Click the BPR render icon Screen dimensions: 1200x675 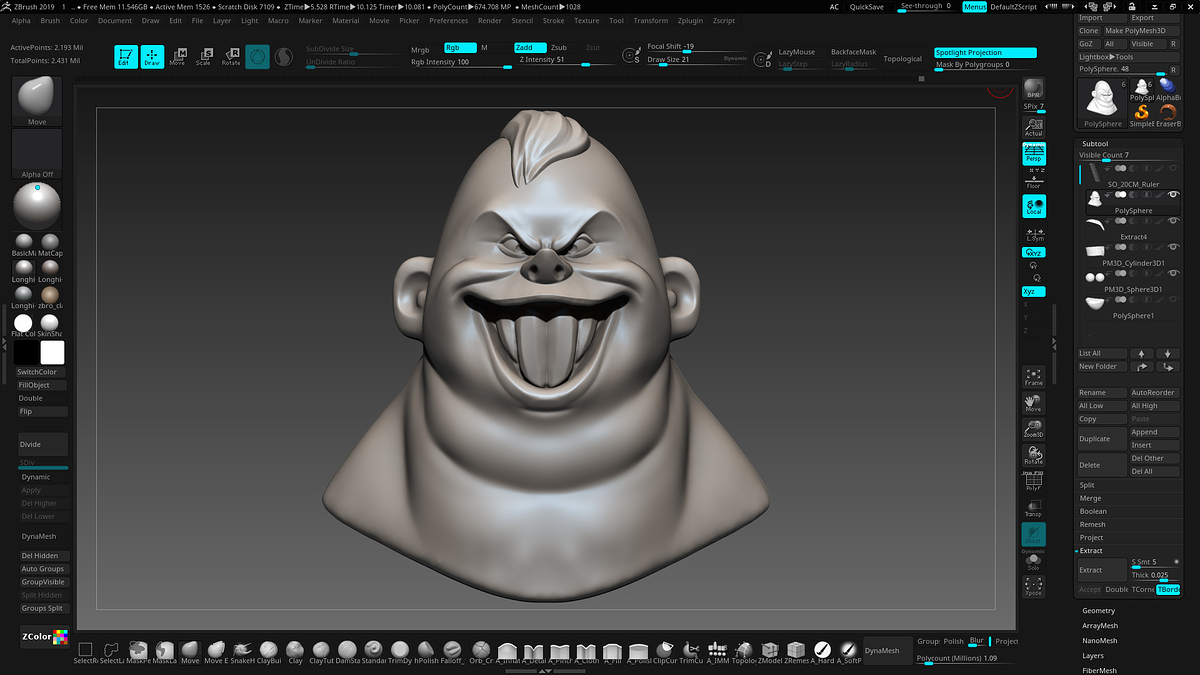click(x=1034, y=88)
